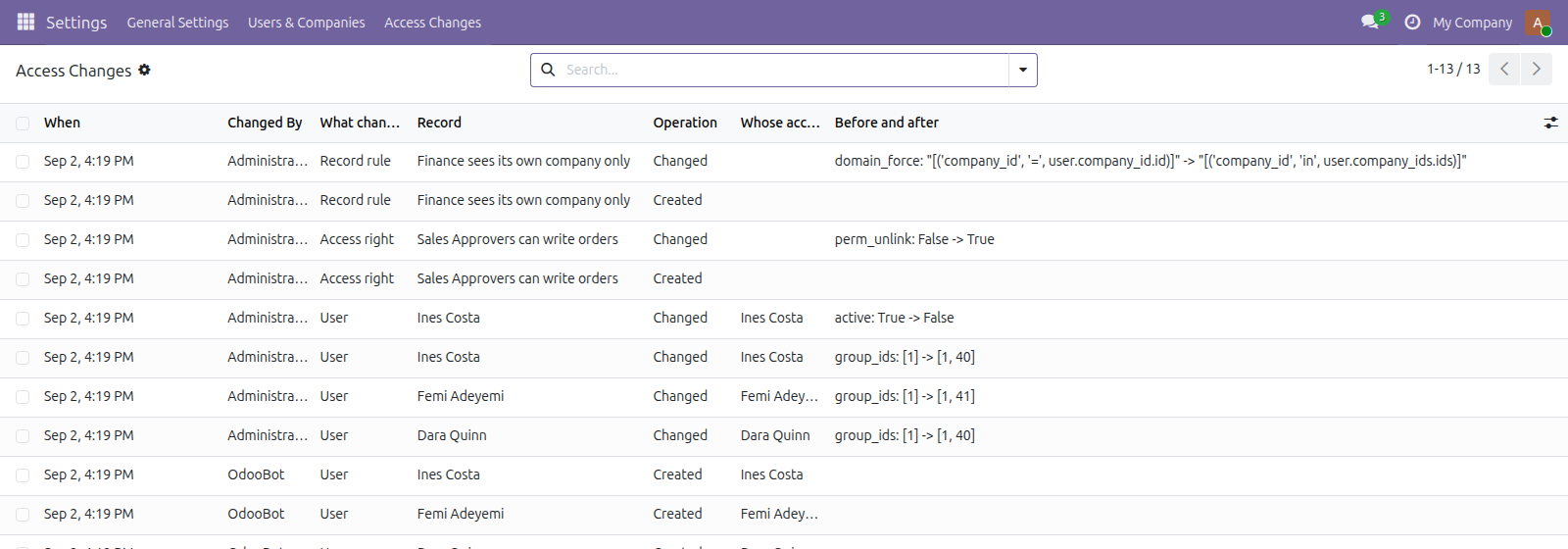Sort by Before and after column header
Screen dimensions: 1568x549
[887, 123]
